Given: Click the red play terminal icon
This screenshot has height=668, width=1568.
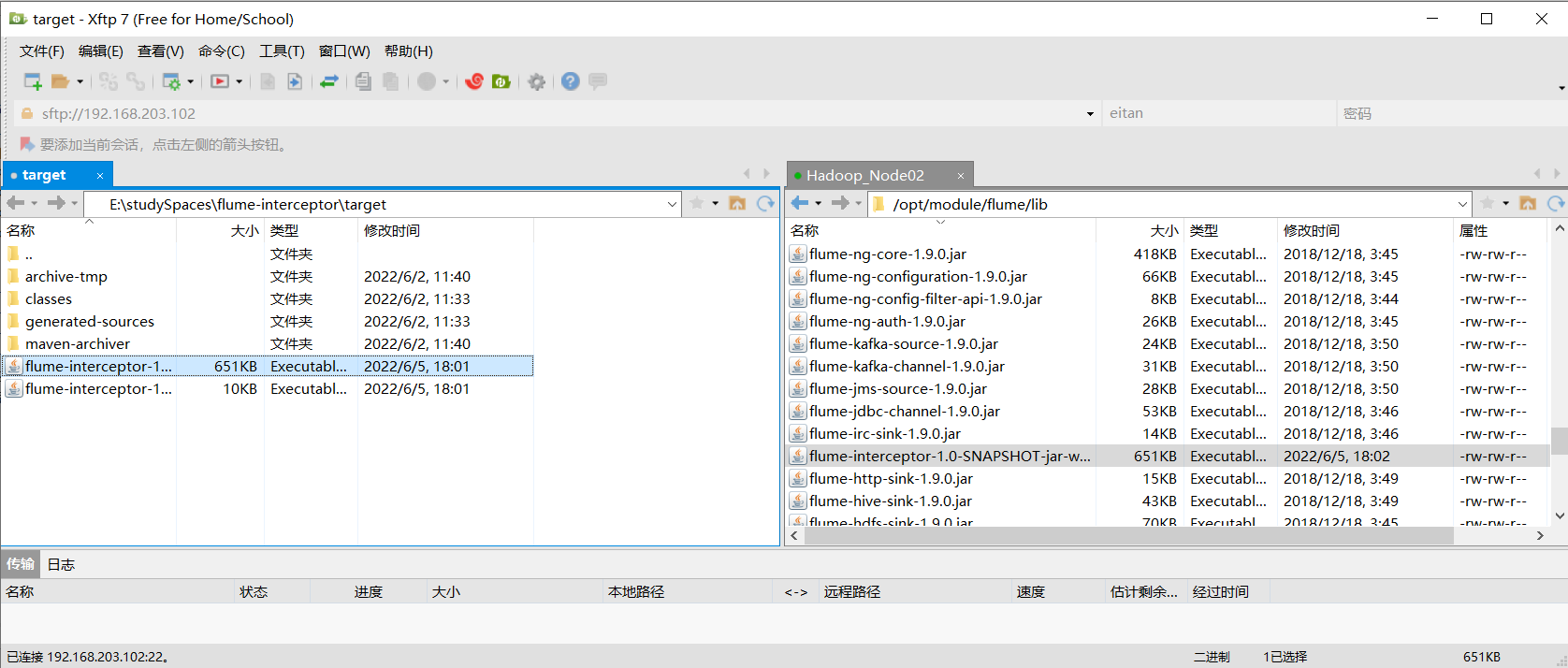Looking at the screenshot, I should [220, 81].
